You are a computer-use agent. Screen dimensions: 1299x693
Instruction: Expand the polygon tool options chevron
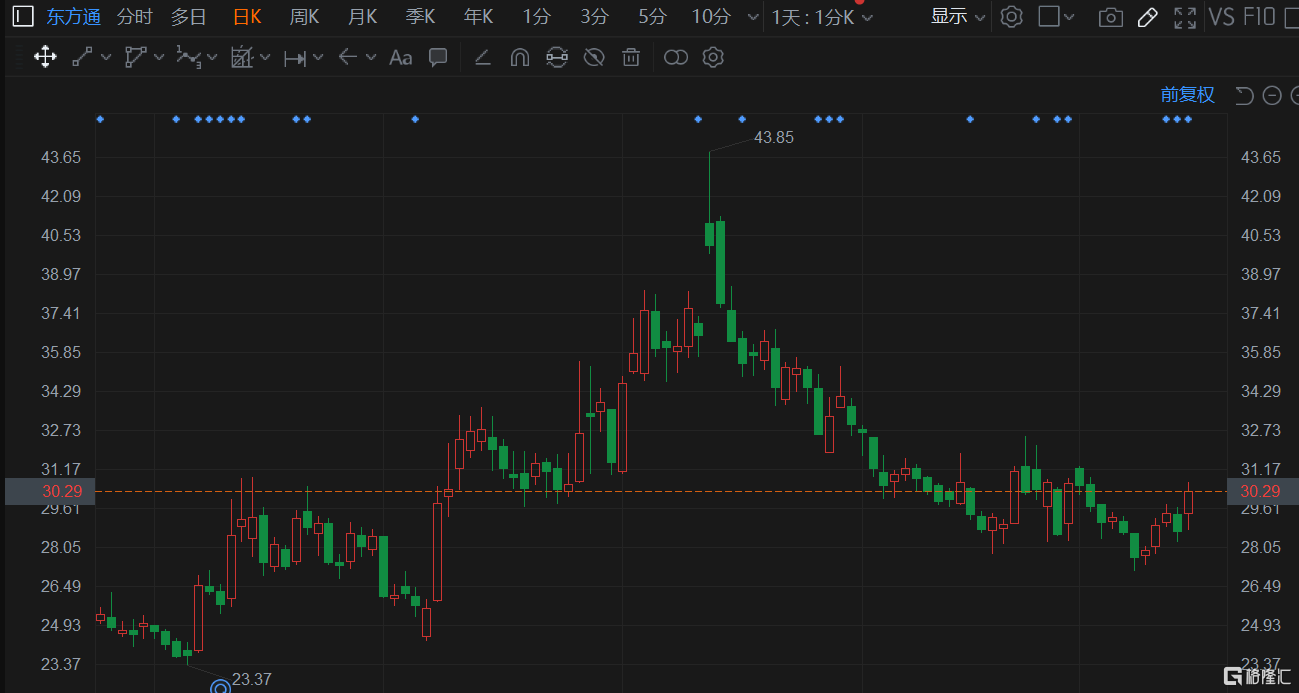point(159,58)
